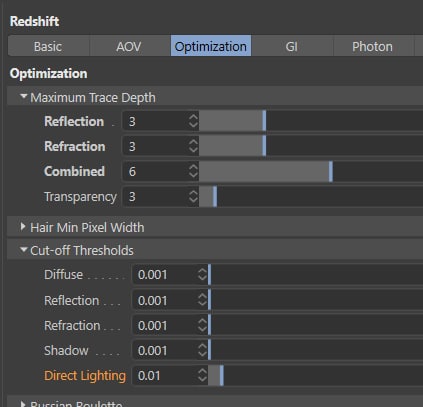Click the Redshift panel title
423x407 pixels.
coord(34,21)
